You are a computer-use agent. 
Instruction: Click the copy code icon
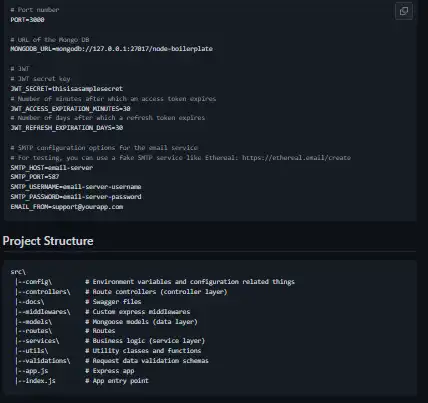404,11
